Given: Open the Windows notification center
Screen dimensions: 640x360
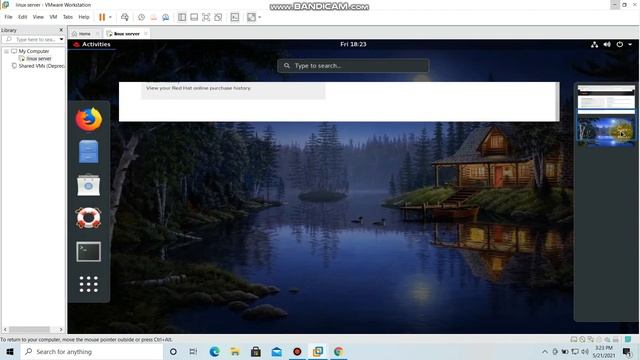Looking at the screenshot, I should (x=628, y=351).
